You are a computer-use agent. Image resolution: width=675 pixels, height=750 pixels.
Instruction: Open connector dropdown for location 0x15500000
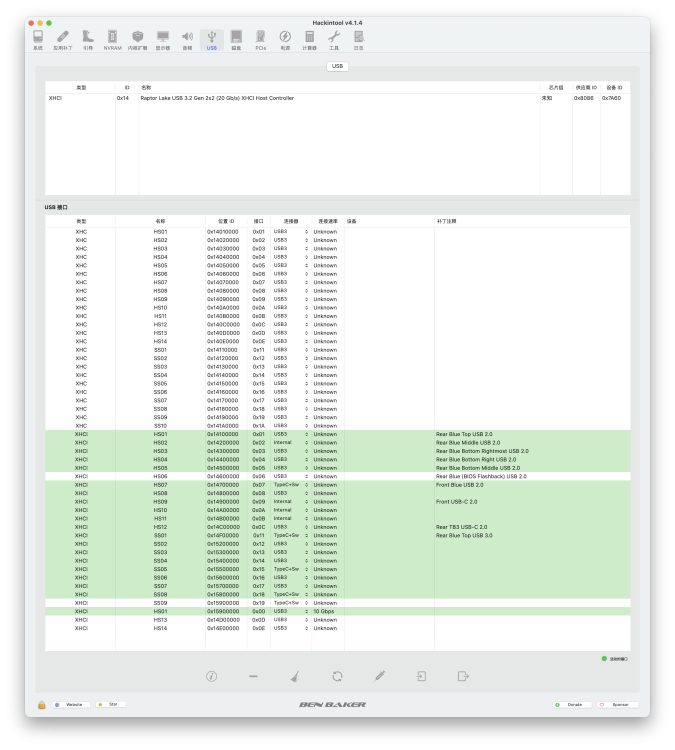(291, 569)
